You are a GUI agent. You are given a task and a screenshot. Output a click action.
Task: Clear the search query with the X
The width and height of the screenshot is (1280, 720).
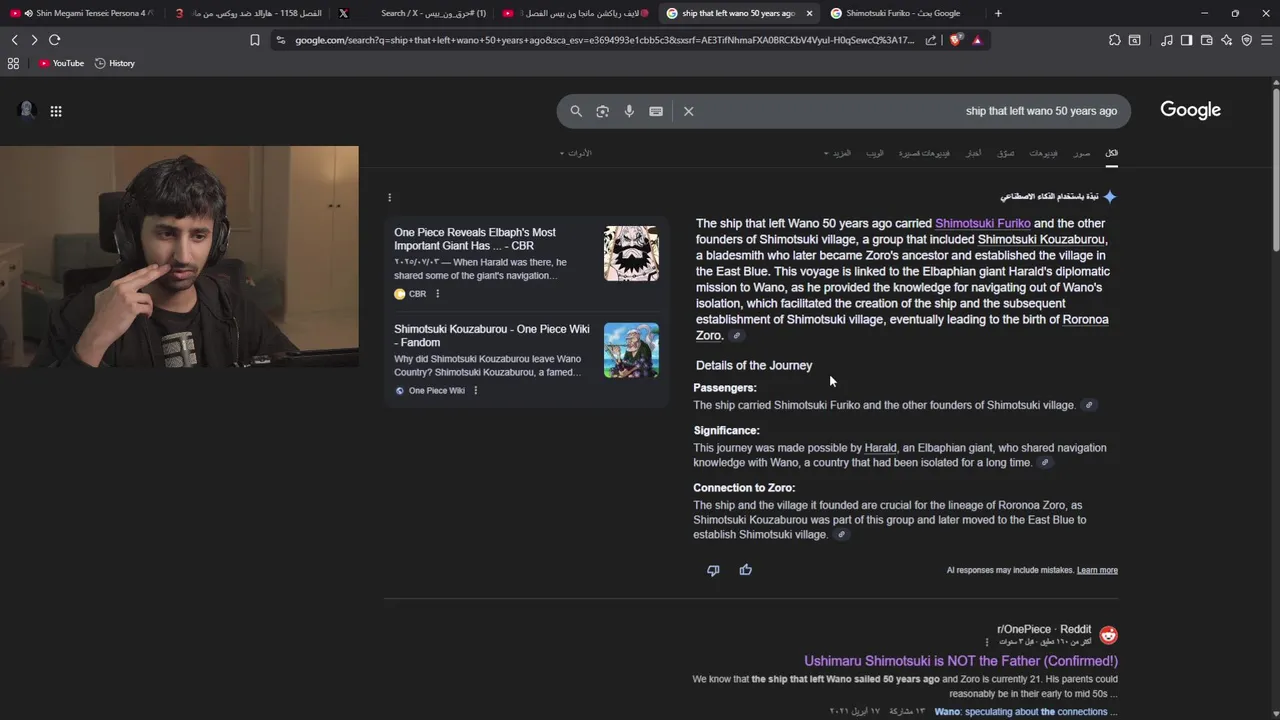click(x=689, y=111)
